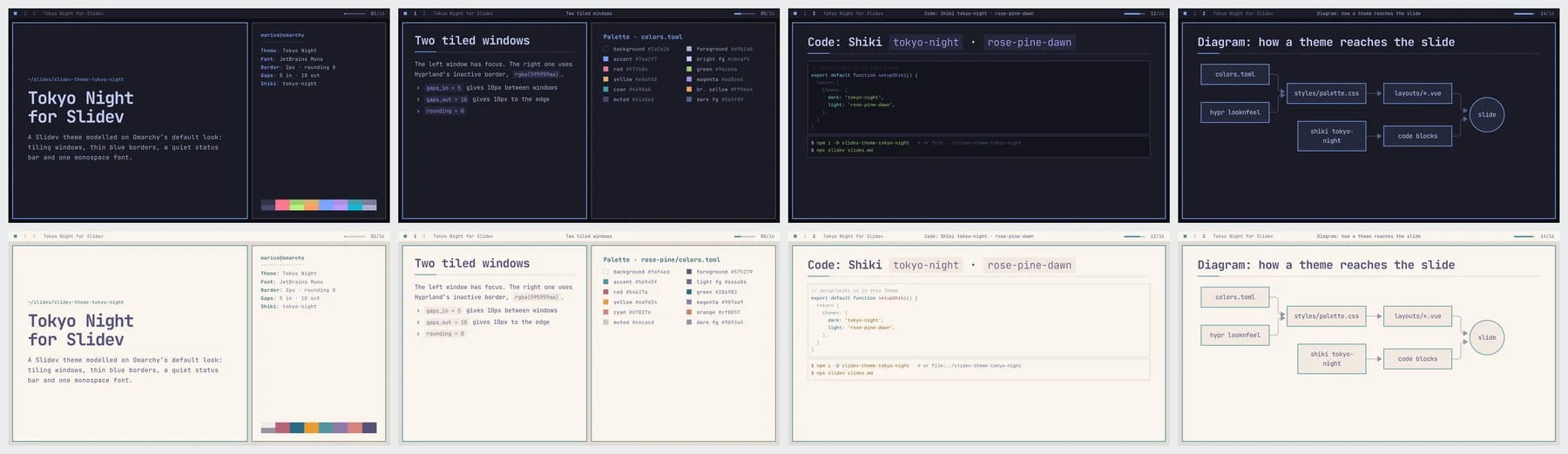The image size is (1568, 454).
Task: Click the orange segment of light title slide color strip
Action: point(312,428)
